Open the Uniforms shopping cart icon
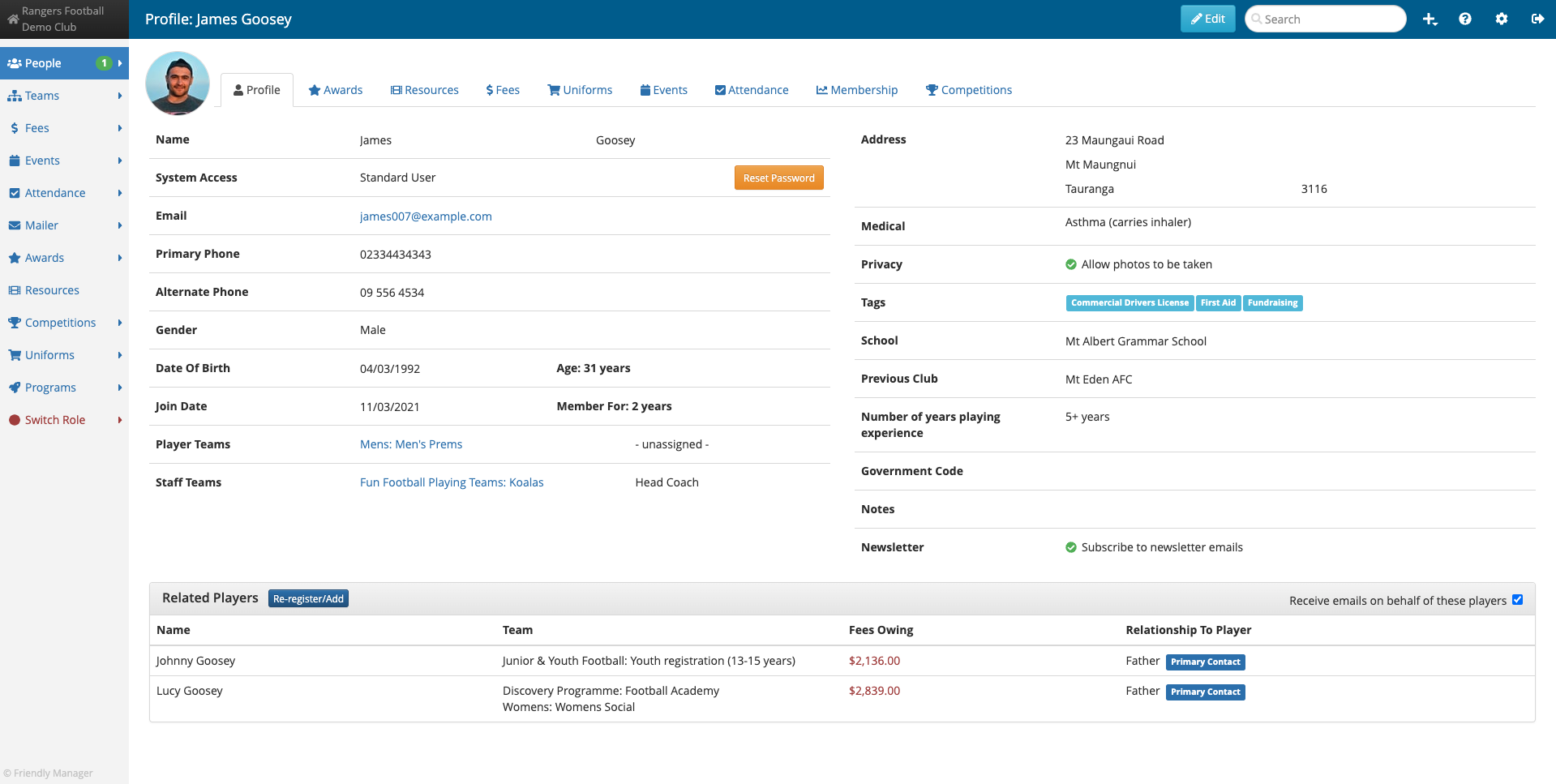 (14, 355)
